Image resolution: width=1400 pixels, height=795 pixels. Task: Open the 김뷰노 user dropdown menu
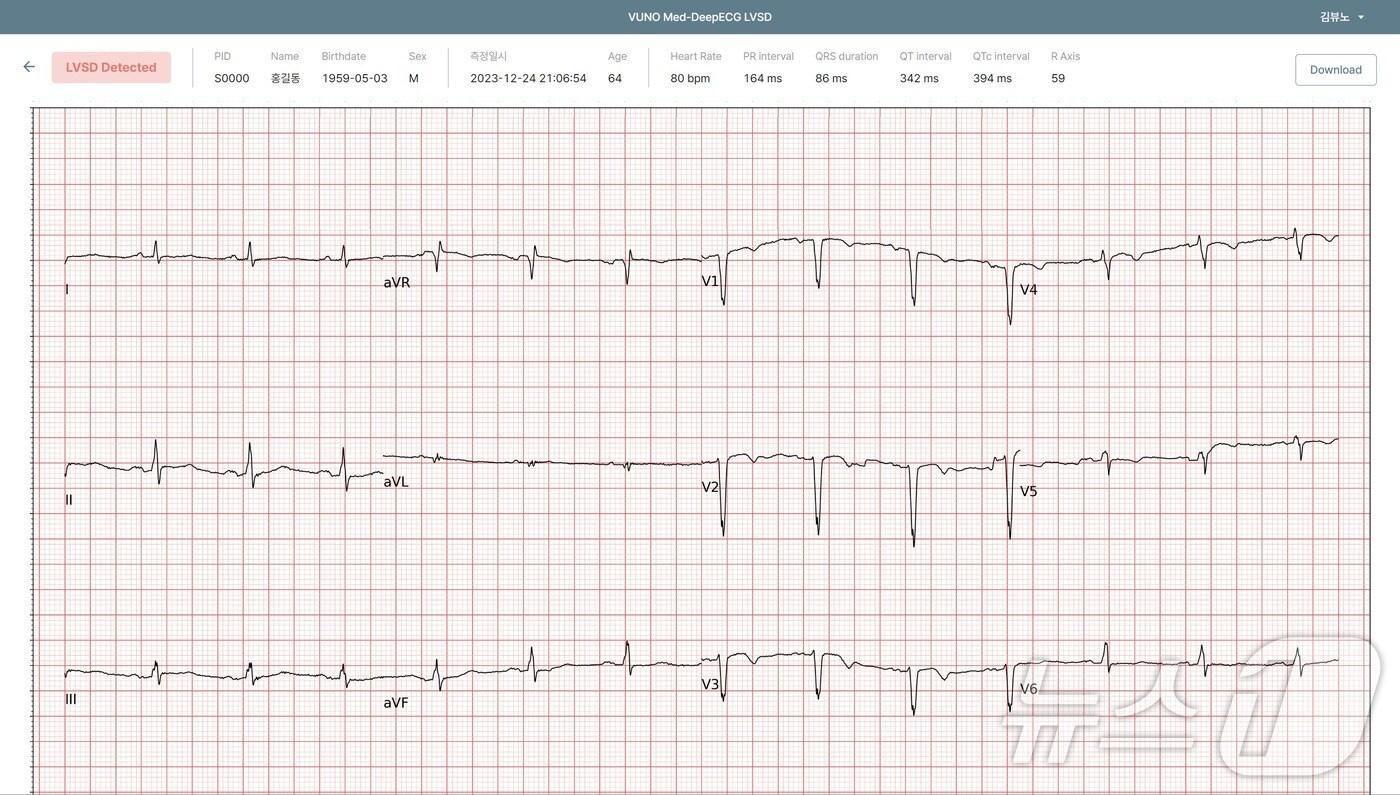pyautogui.click(x=1341, y=17)
